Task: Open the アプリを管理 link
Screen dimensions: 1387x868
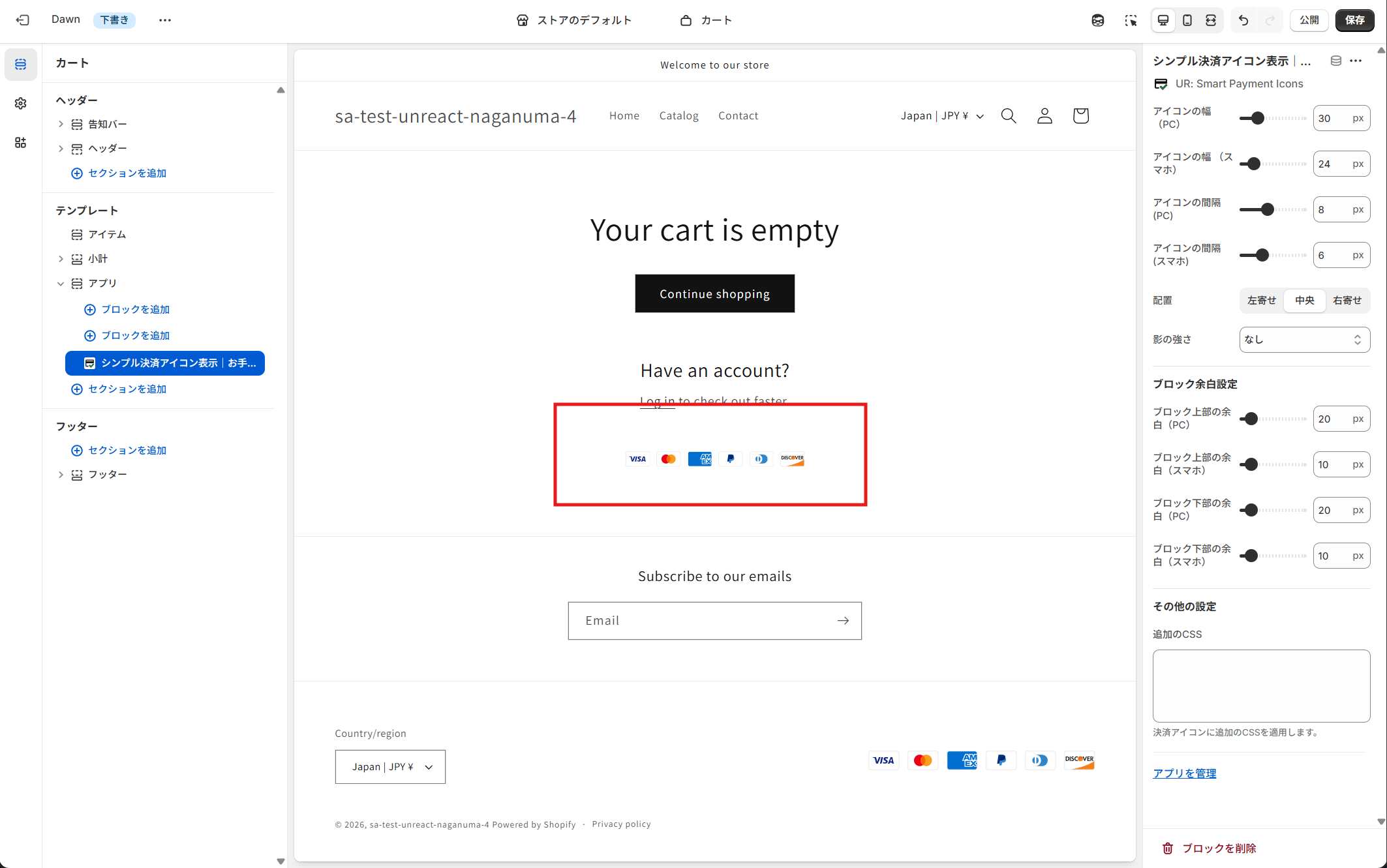Action: [1184, 773]
